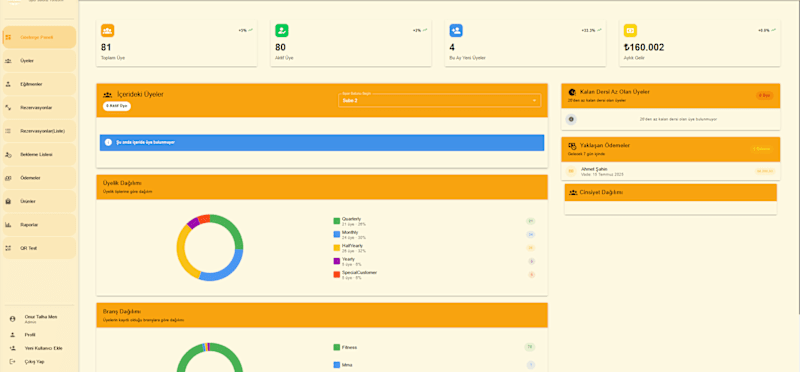Click the 81 total members value

tap(106, 47)
